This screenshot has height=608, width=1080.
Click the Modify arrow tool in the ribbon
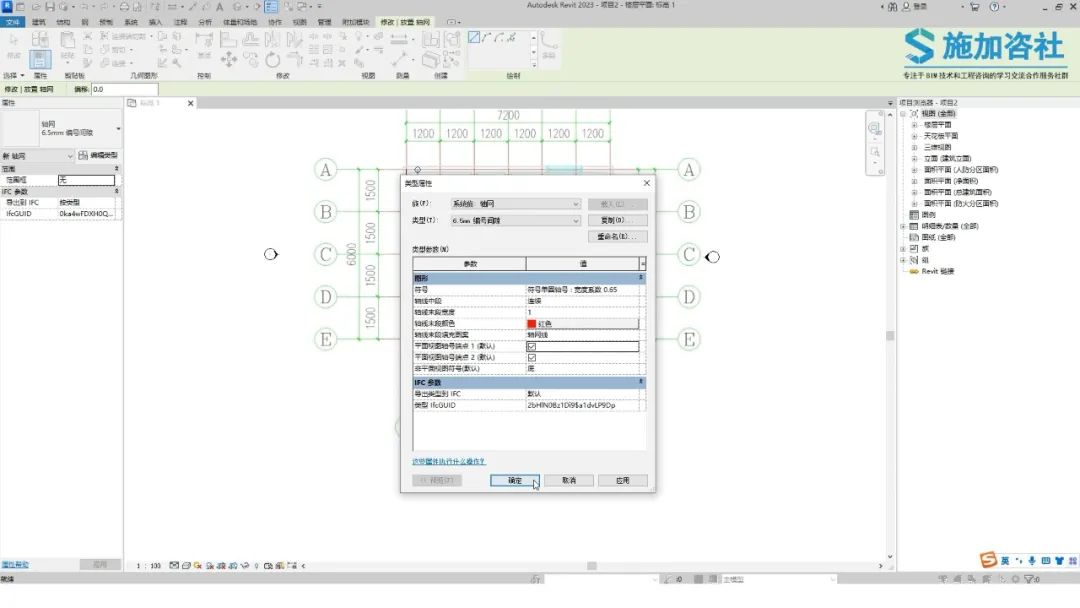(13, 47)
